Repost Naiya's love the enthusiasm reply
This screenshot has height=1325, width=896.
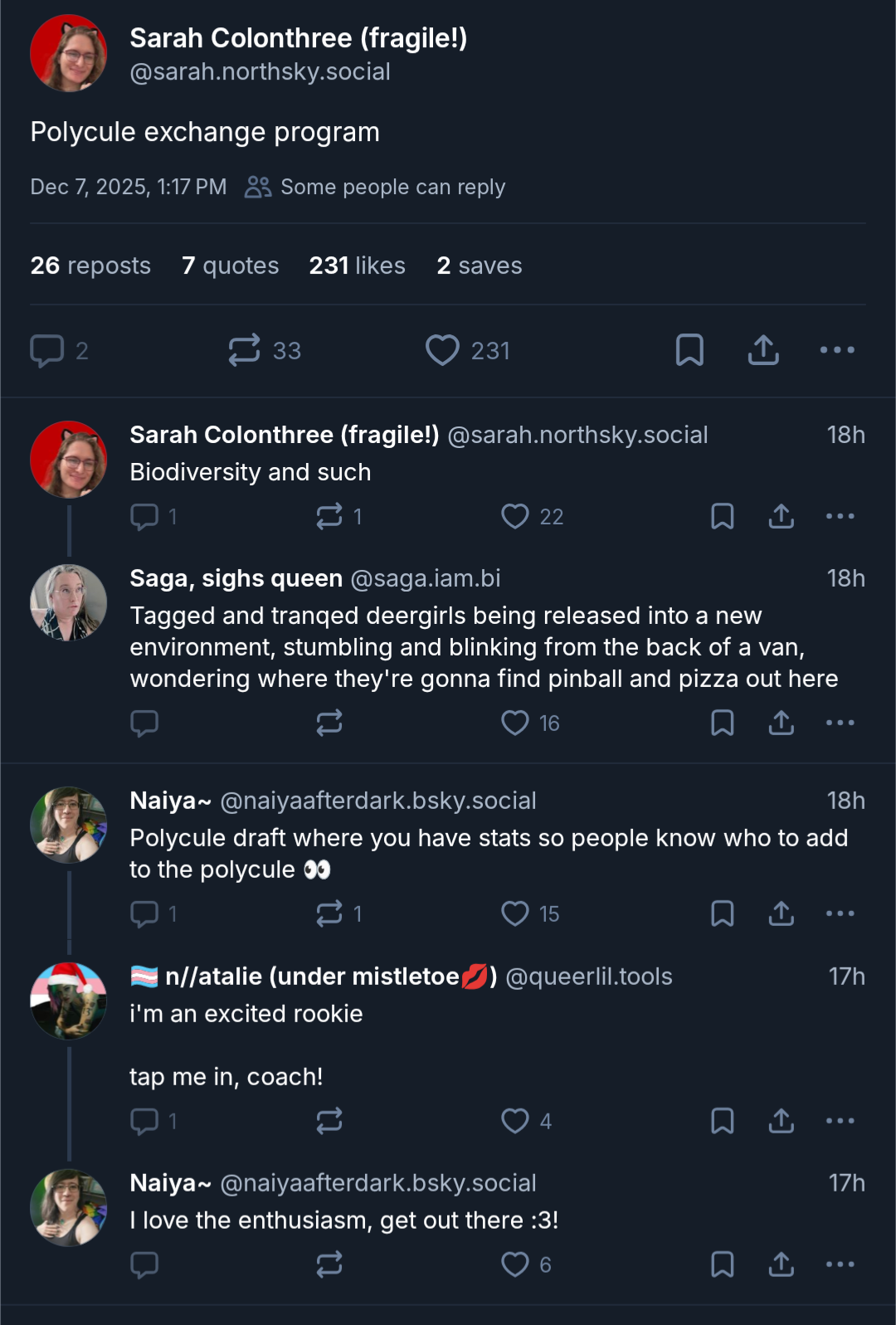click(329, 1264)
